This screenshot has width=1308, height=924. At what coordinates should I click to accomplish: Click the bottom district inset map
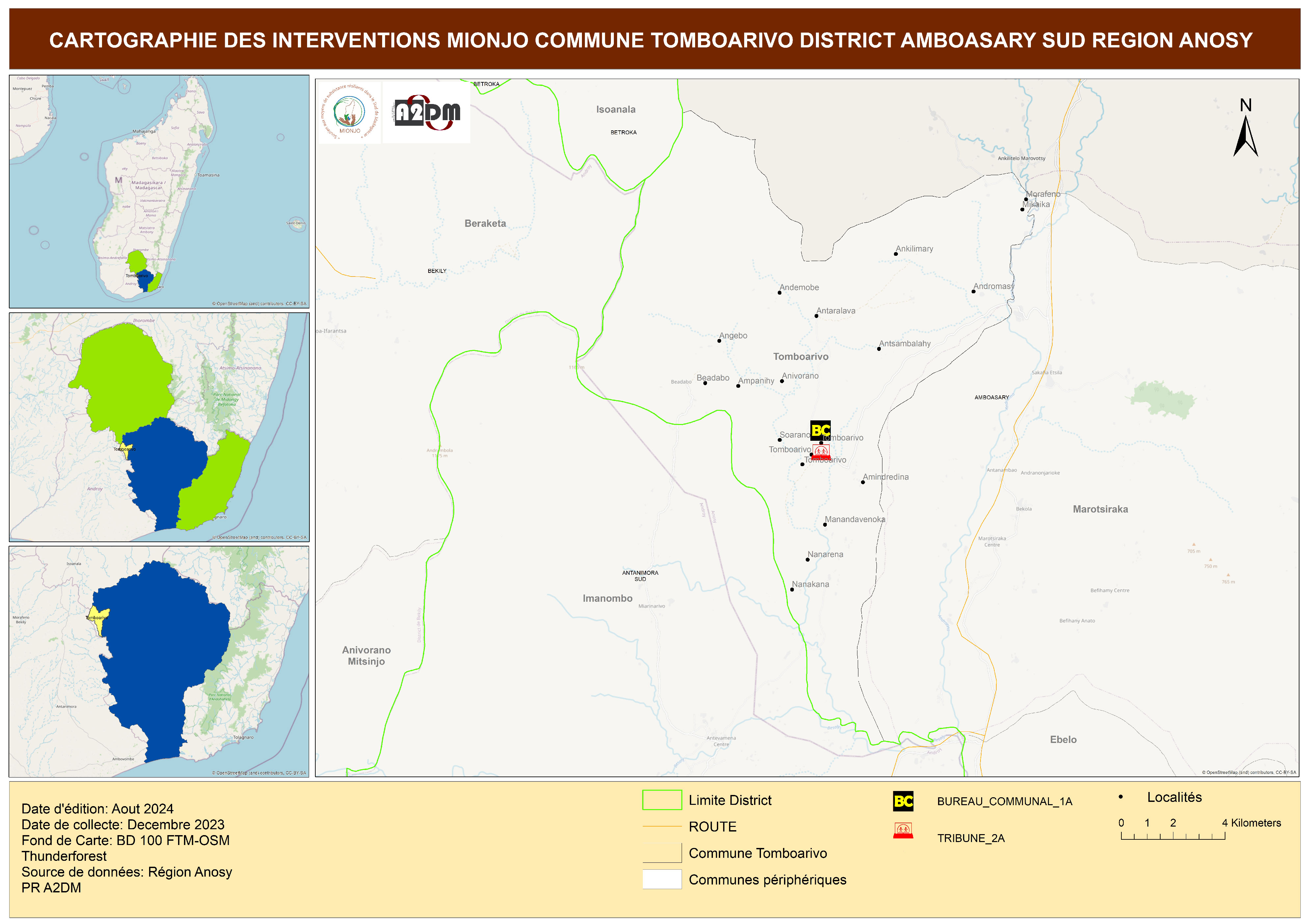(159, 661)
